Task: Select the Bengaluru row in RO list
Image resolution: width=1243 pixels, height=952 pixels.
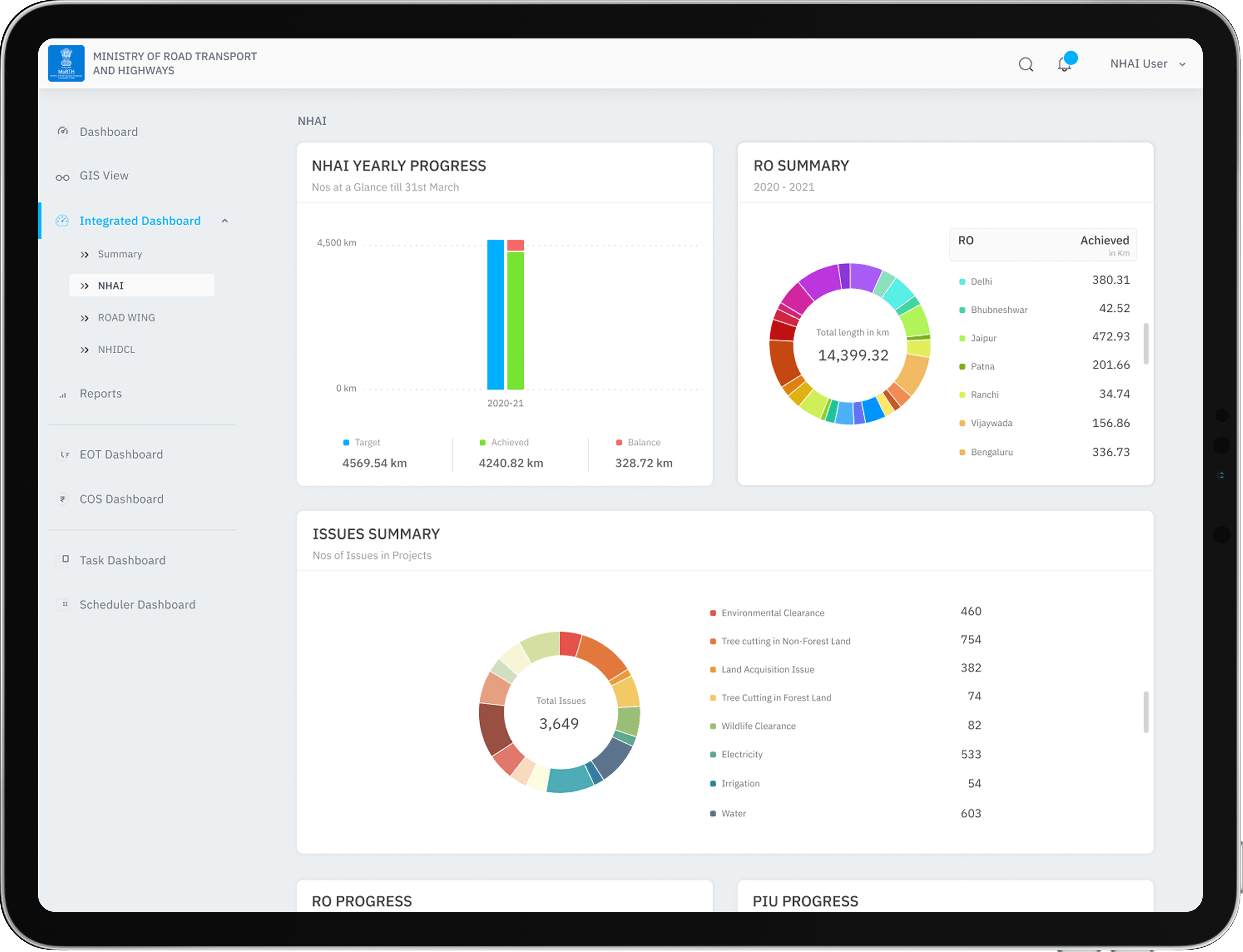Action: [x=1044, y=452]
